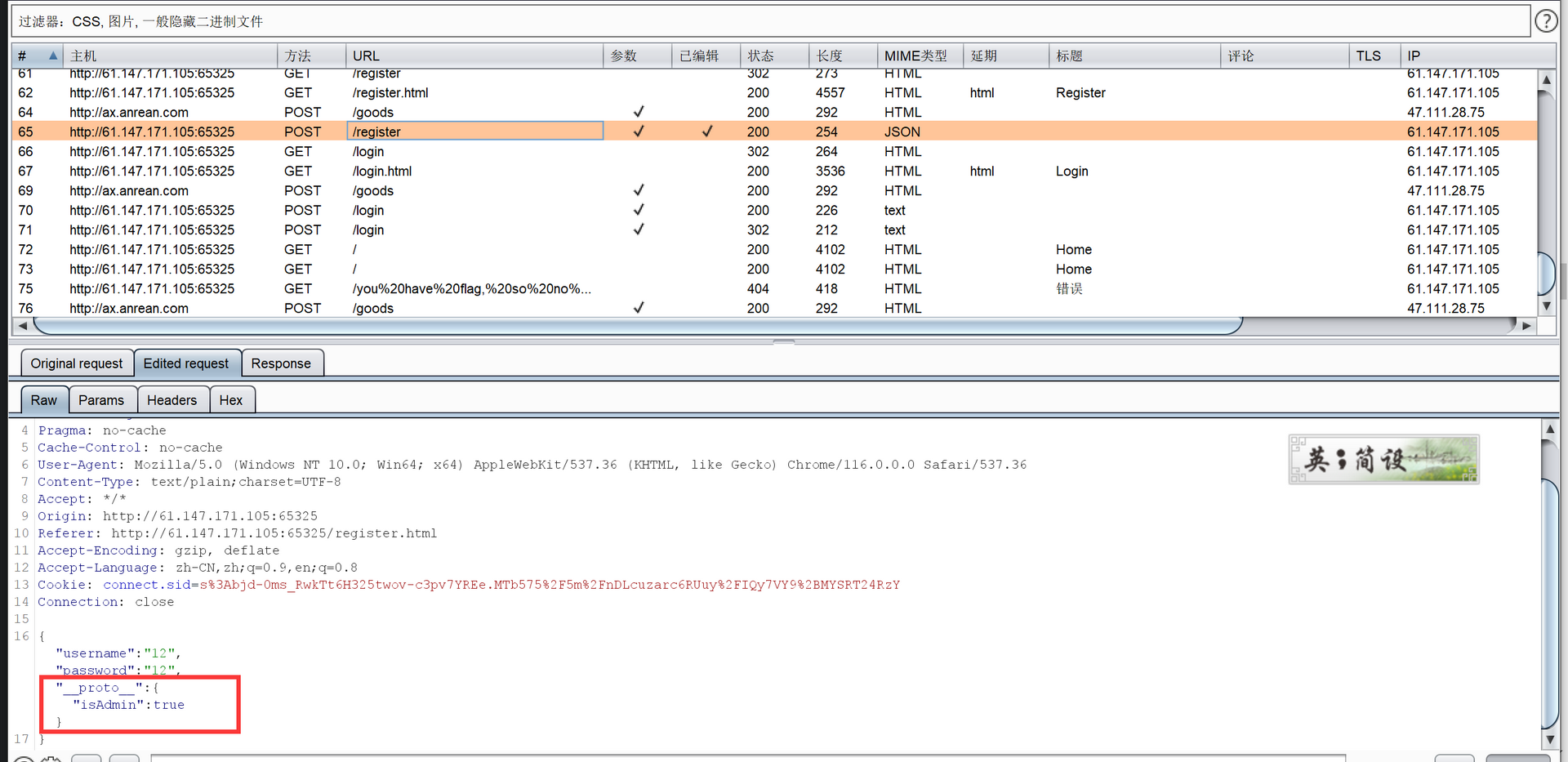This screenshot has width=1568, height=762.
Task: Sort by the MIME类型 column header
Action: click(915, 56)
